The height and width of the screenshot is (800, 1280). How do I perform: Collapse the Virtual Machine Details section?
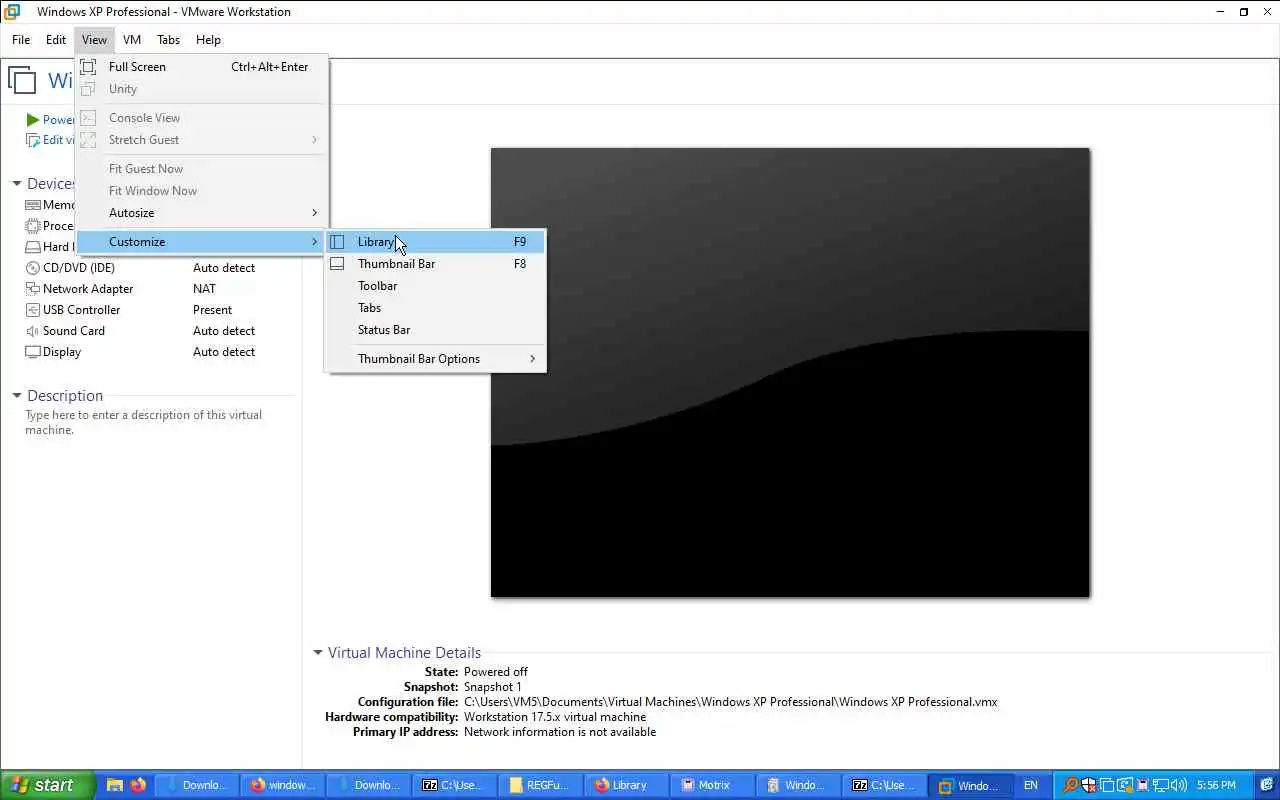(x=318, y=653)
